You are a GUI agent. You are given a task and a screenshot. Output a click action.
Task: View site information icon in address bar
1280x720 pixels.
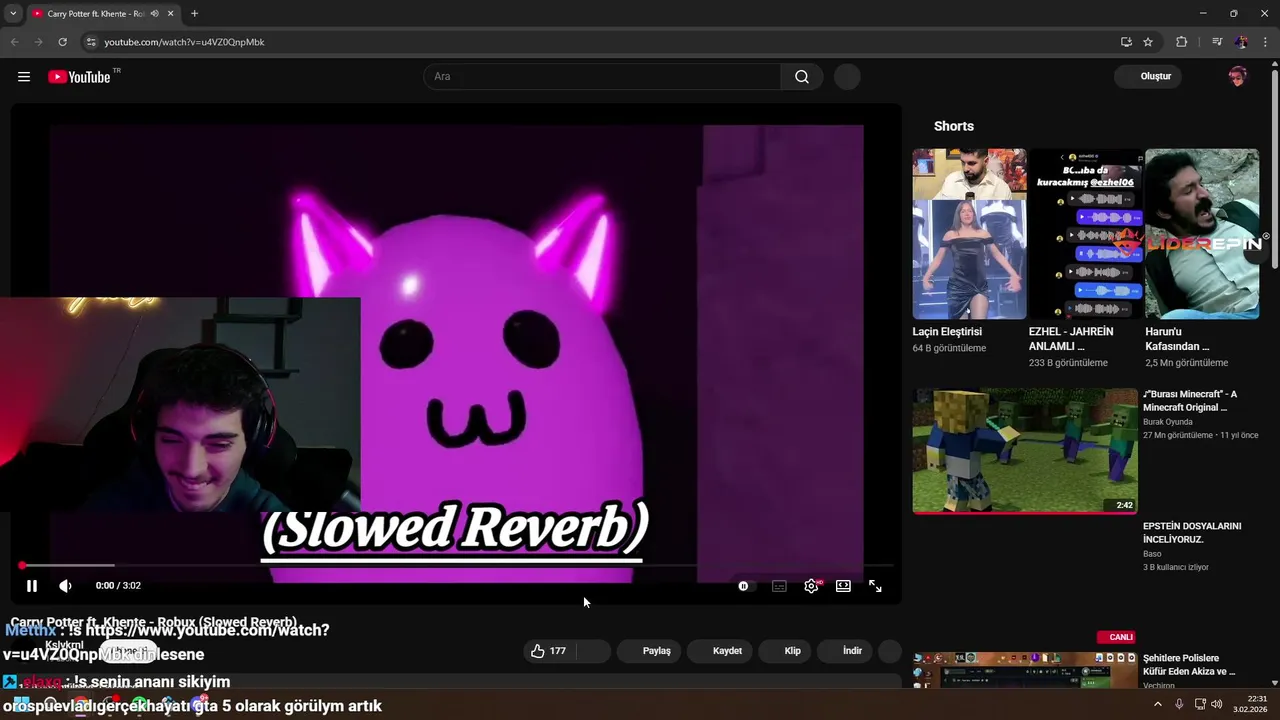pos(91,42)
